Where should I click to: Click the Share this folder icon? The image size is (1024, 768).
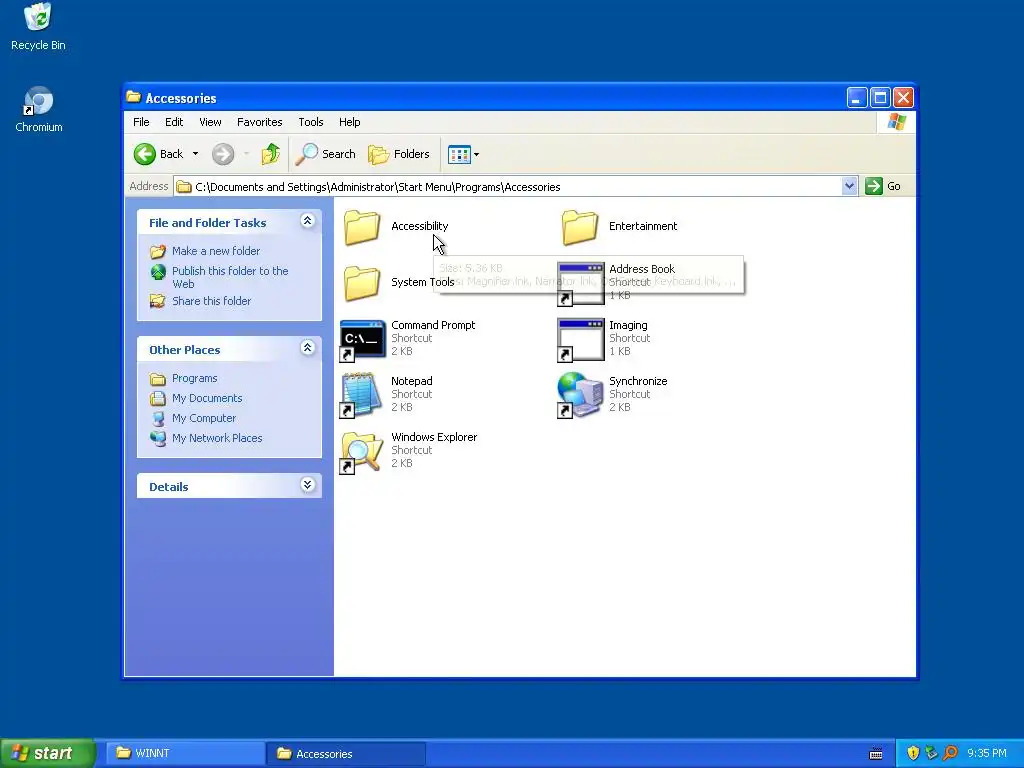157,301
